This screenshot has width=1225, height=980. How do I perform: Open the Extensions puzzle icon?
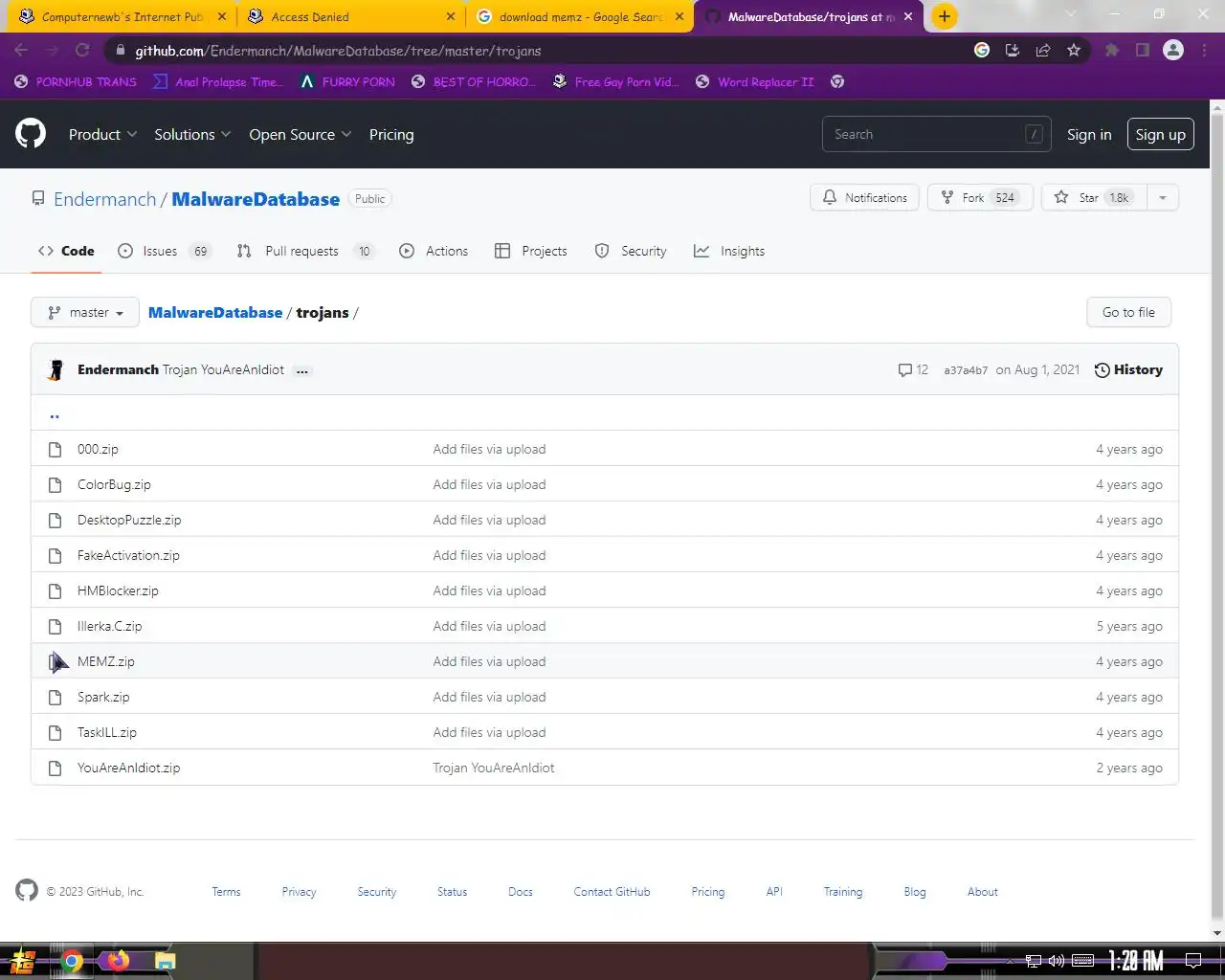1111,50
